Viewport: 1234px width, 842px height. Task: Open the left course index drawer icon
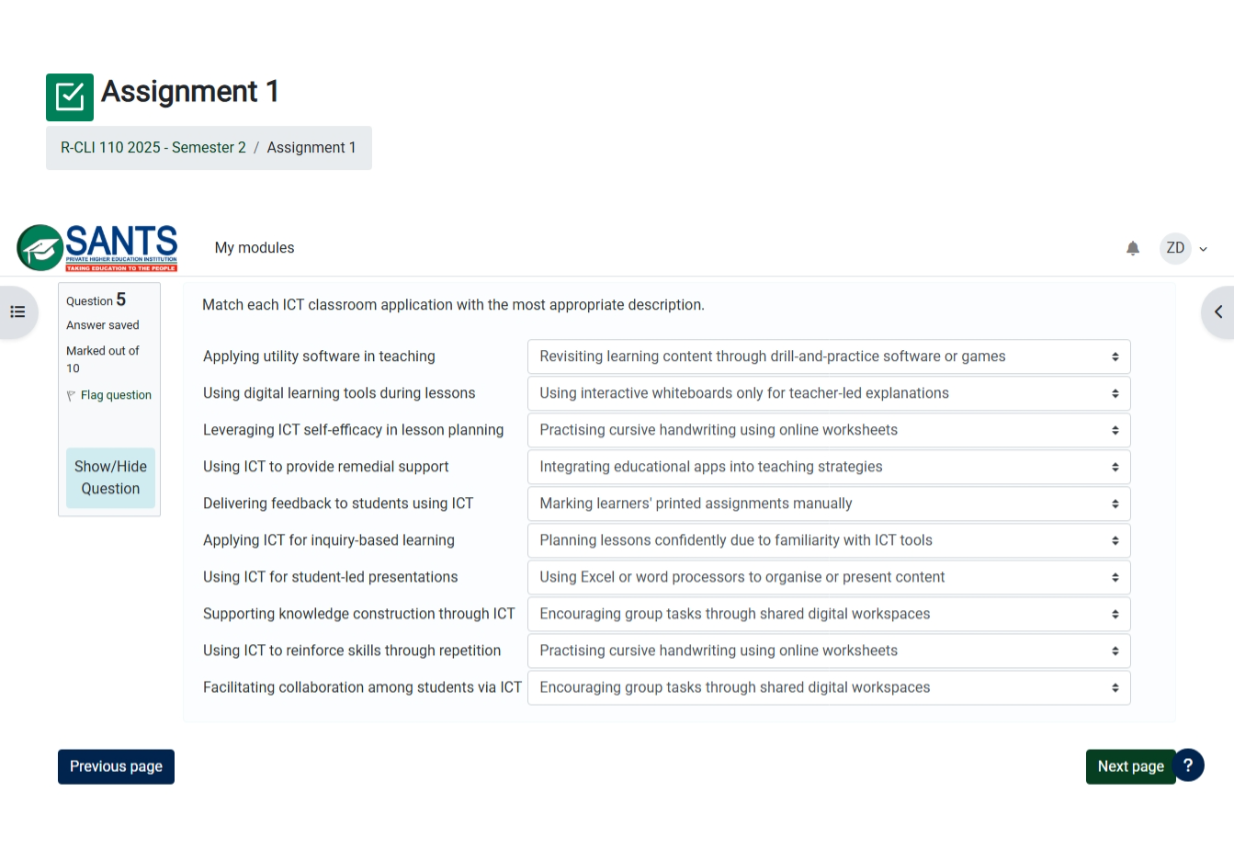(18, 312)
